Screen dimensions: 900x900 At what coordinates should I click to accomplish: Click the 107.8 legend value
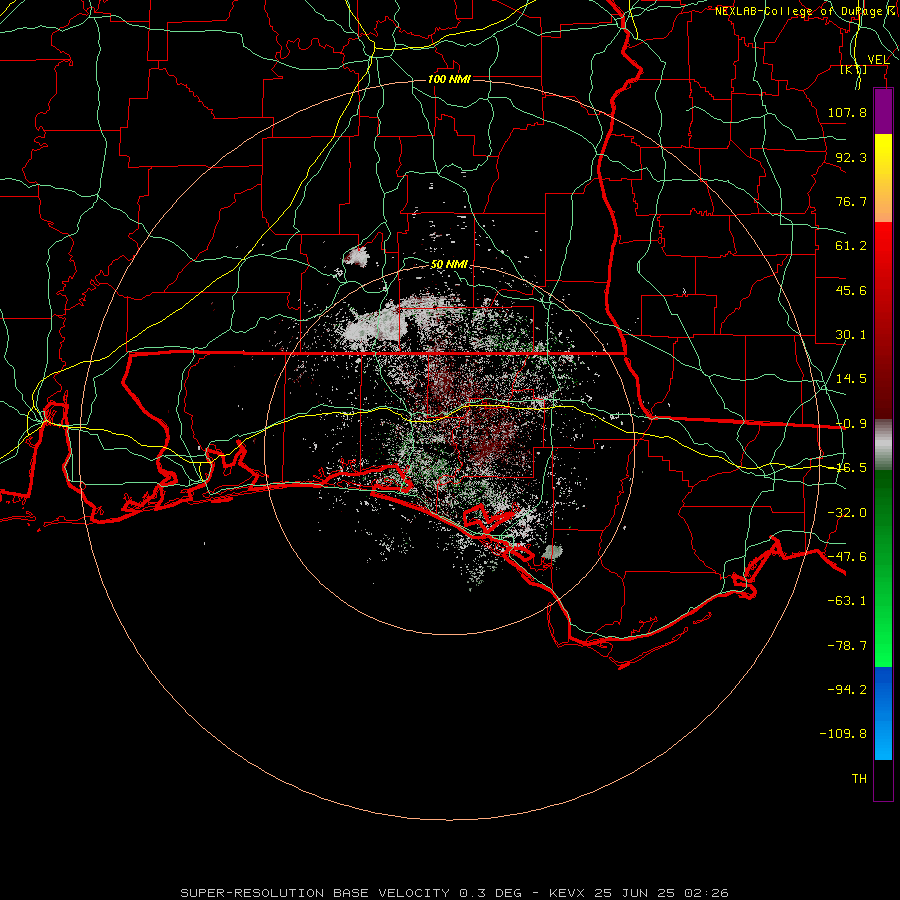pos(847,112)
